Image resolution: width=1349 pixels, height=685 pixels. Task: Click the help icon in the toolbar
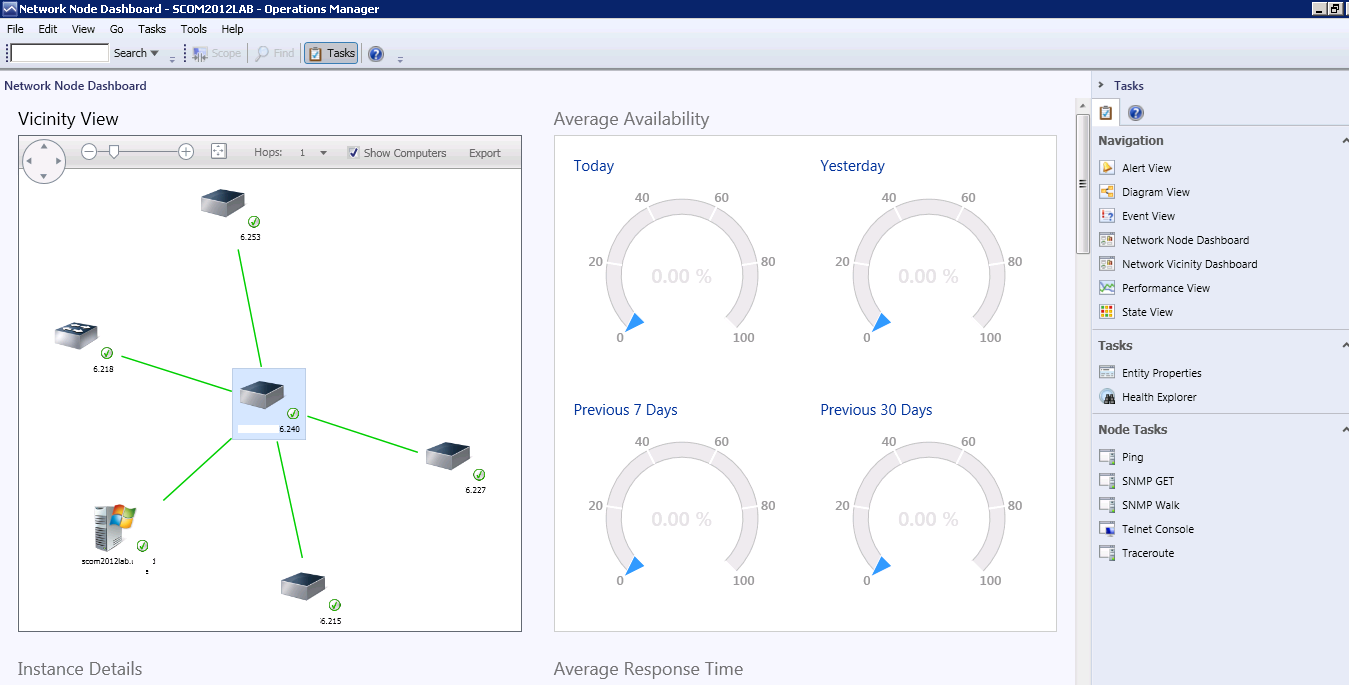(x=376, y=54)
